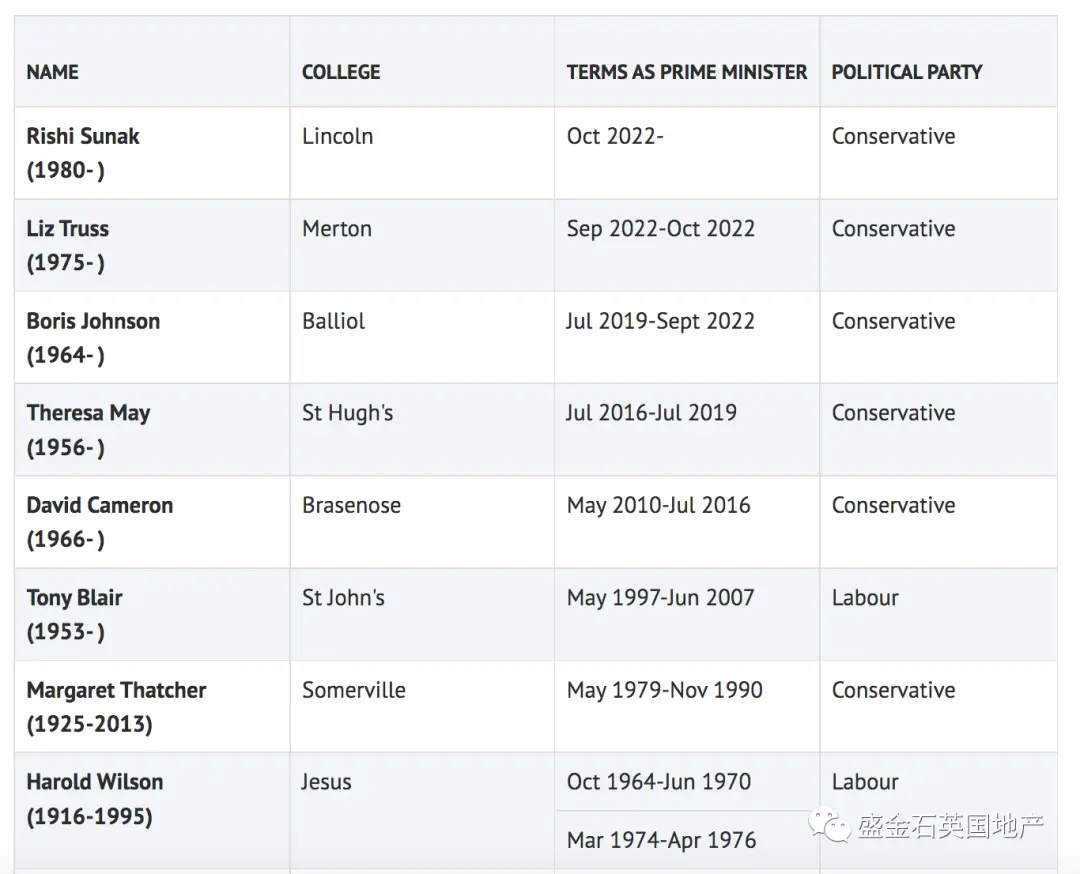Select the Rishi Sunak name cell

pos(152,153)
